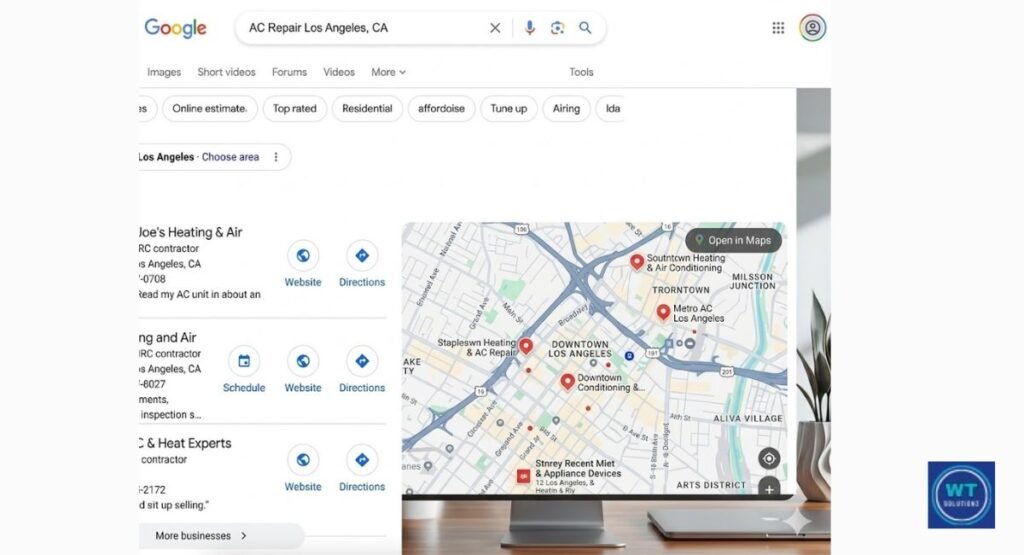The width and height of the screenshot is (1024, 555).
Task: Select the Tune up filter chip
Action: point(509,108)
